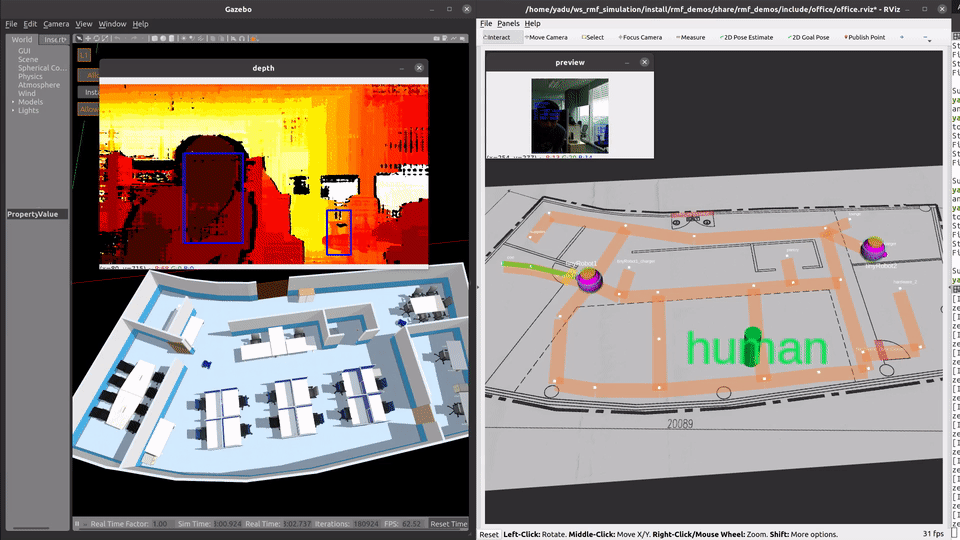
Task: Add a point light in Gazebo
Action: (184, 38)
